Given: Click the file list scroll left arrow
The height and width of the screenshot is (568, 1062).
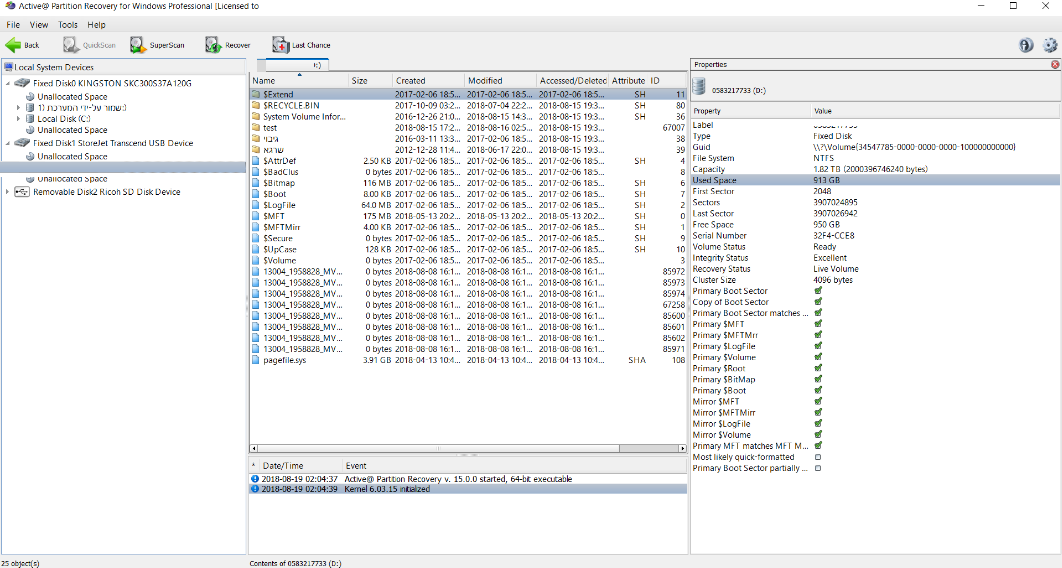Looking at the screenshot, I should 254,448.
